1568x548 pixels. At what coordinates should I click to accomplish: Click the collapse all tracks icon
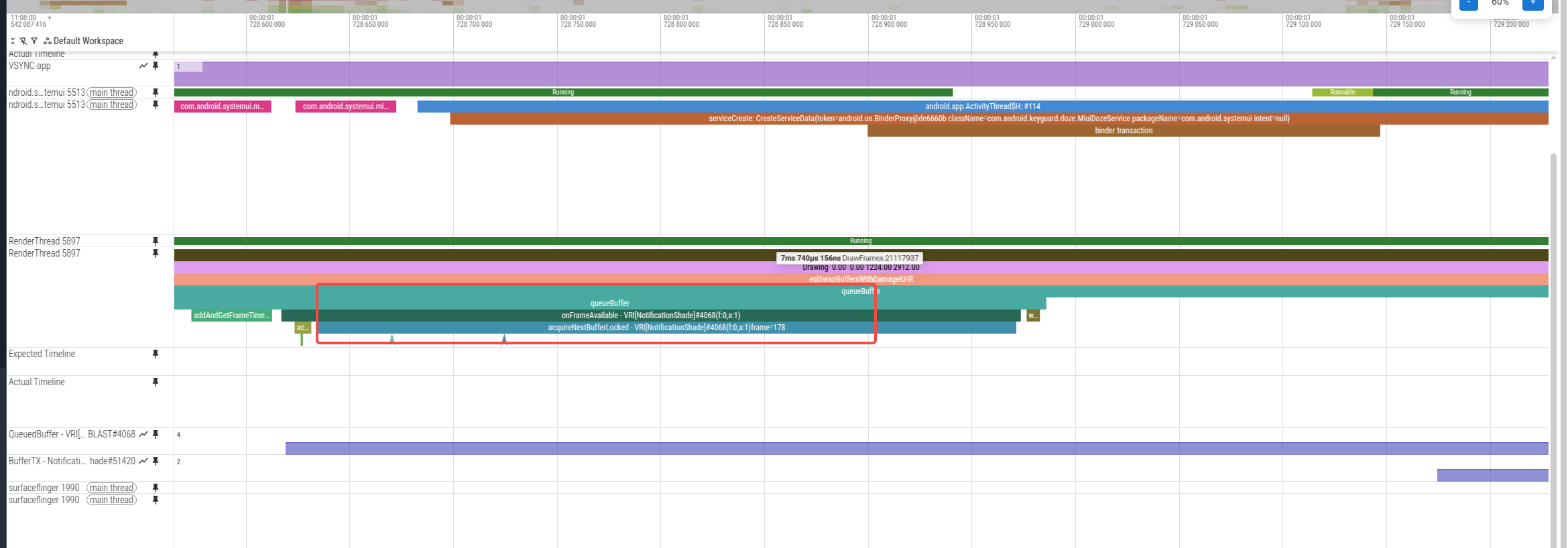(x=13, y=41)
